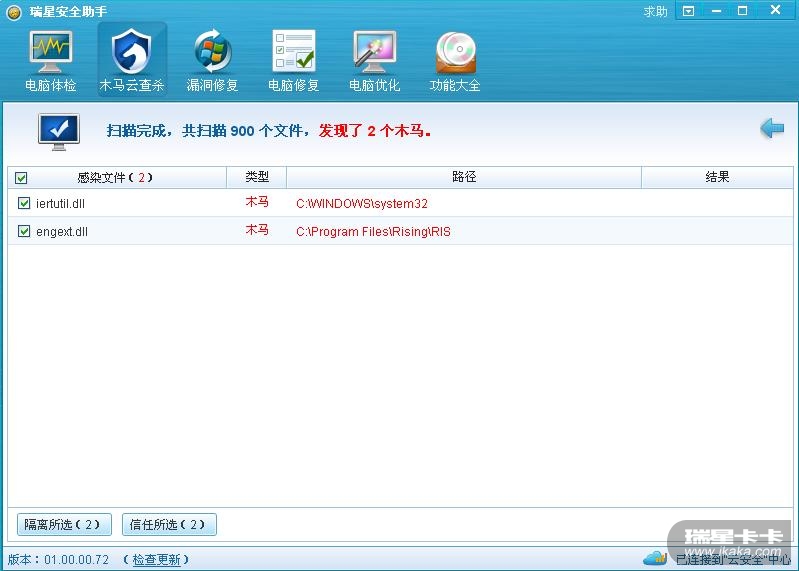Open the 漏洞修复 Windows logo icon
This screenshot has height=571, width=799.
pos(212,52)
